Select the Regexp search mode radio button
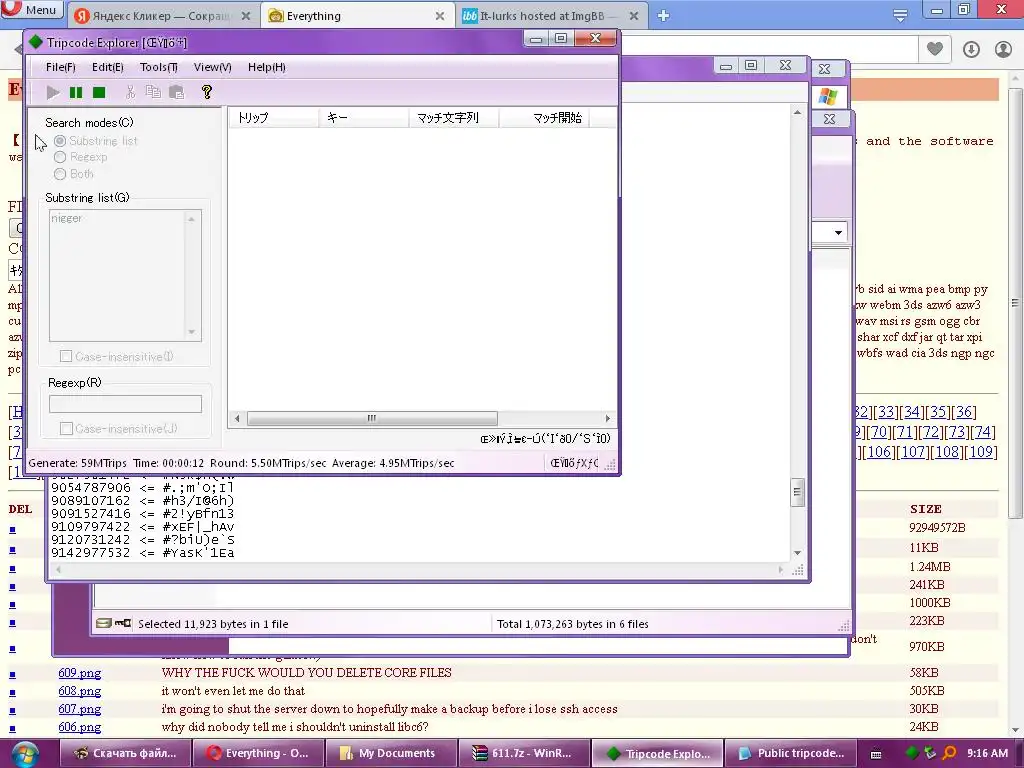 pos(60,157)
